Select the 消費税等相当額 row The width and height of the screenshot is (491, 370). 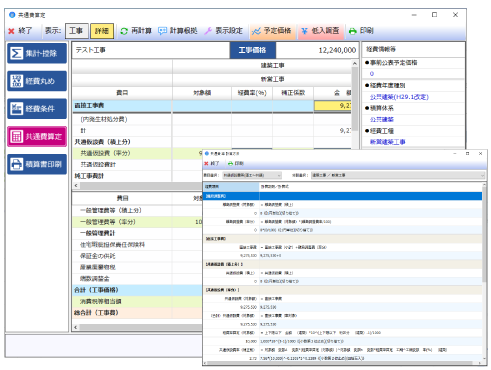pyautogui.click(x=138, y=301)
